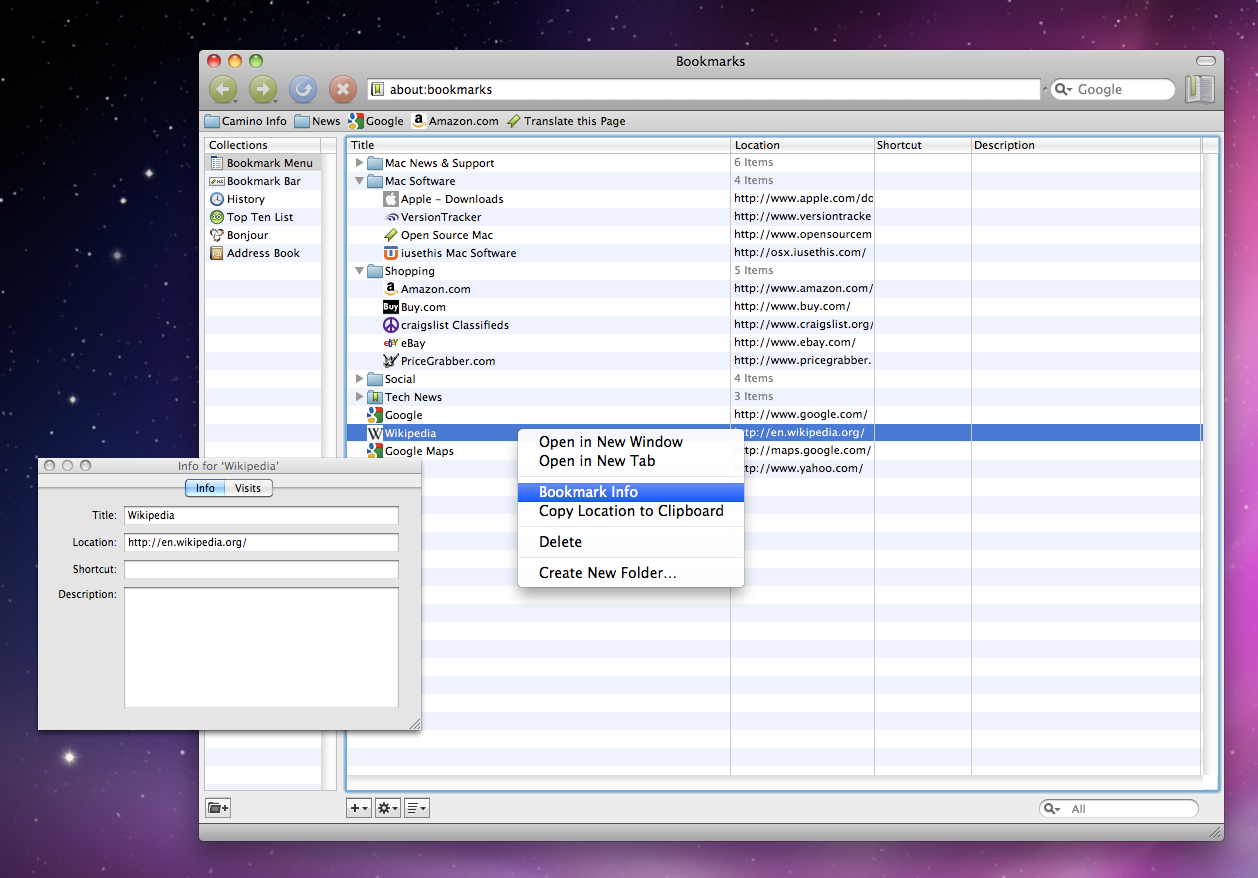
Task: Click the Translate this Page bookmarklet
Action: point(566,121)
